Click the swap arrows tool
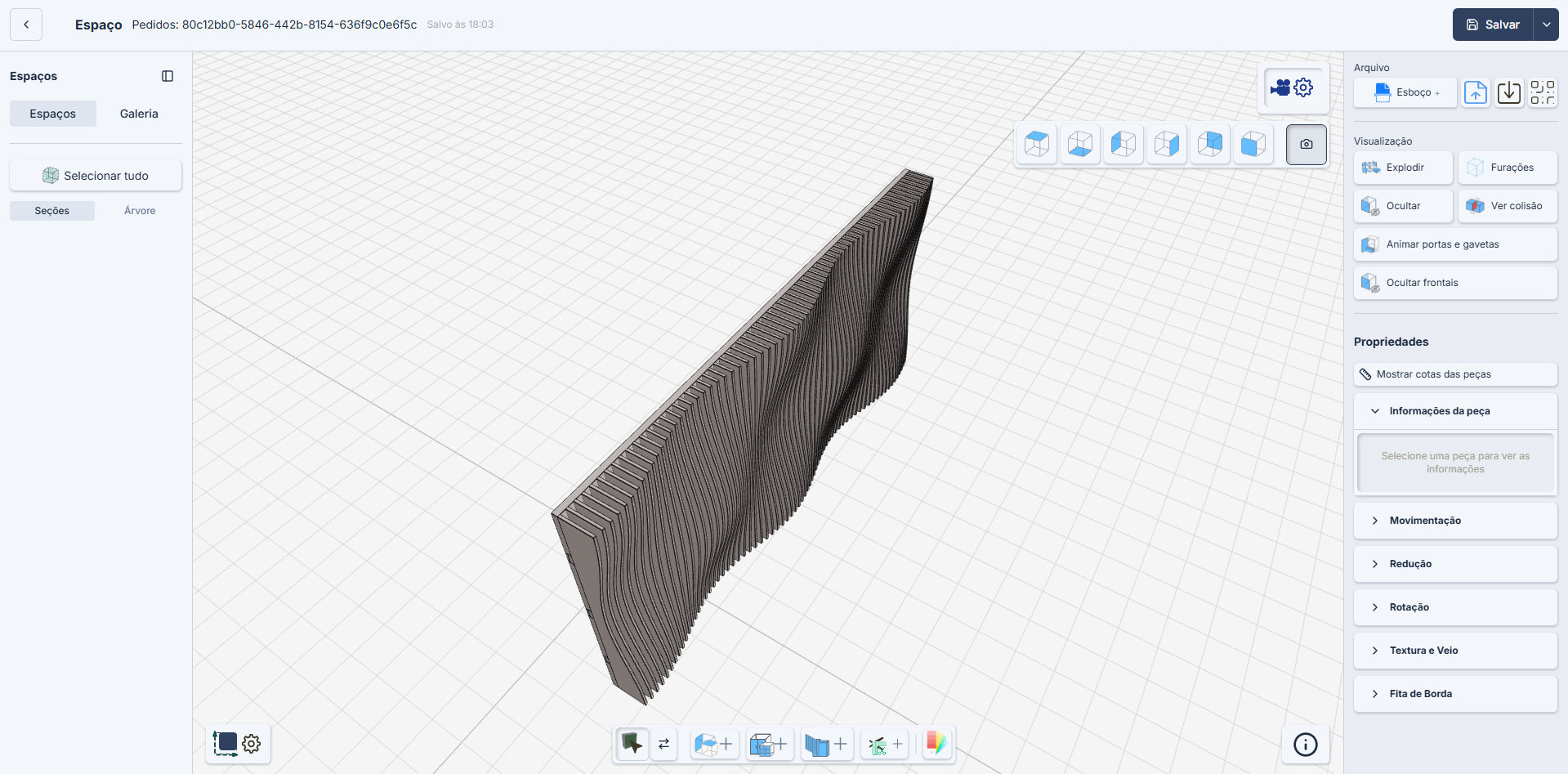Viewport: 1568px width, 774px height. (x=664, y=744)
